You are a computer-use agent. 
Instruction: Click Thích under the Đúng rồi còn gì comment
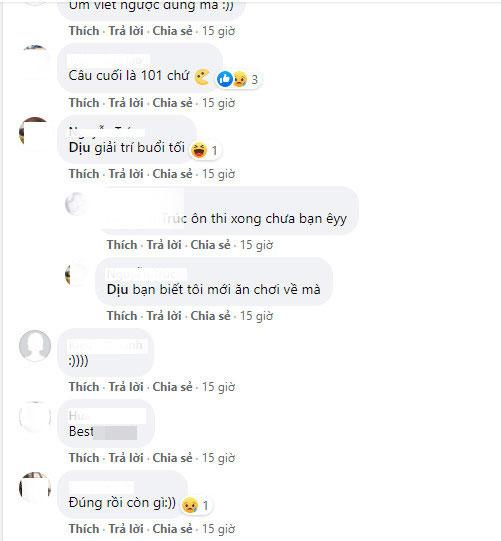coord(84,528)
